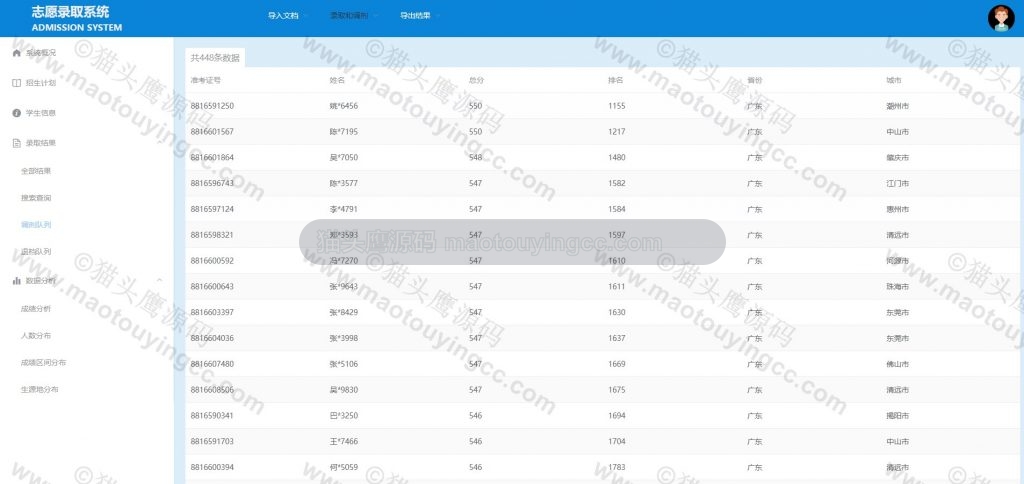The height and width of the screenshot is (484, 1024).
Task: Click the rank cell 1669
Action: (x=616, y=364)
